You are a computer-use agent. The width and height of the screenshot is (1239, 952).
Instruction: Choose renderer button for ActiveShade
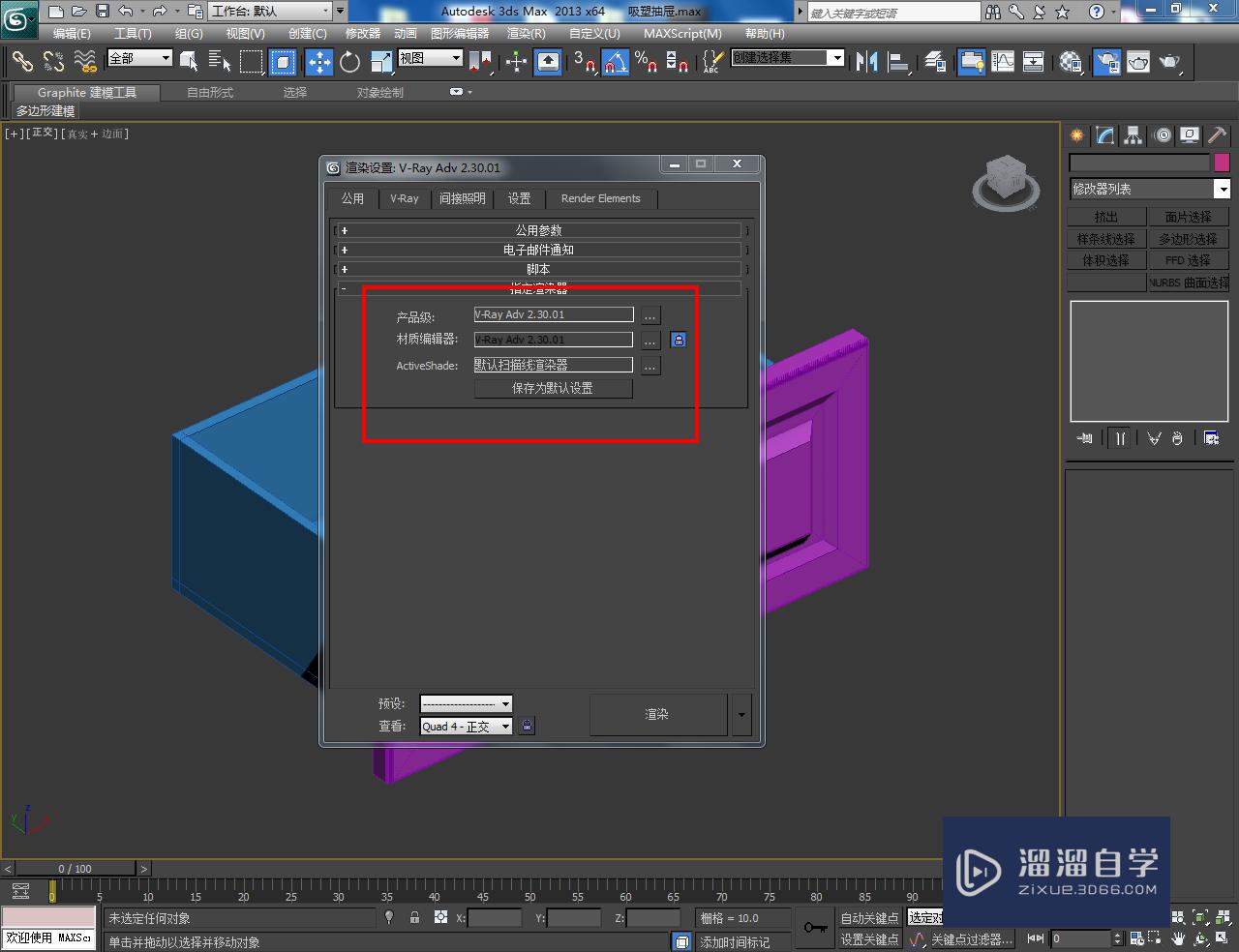coord(650,366)
